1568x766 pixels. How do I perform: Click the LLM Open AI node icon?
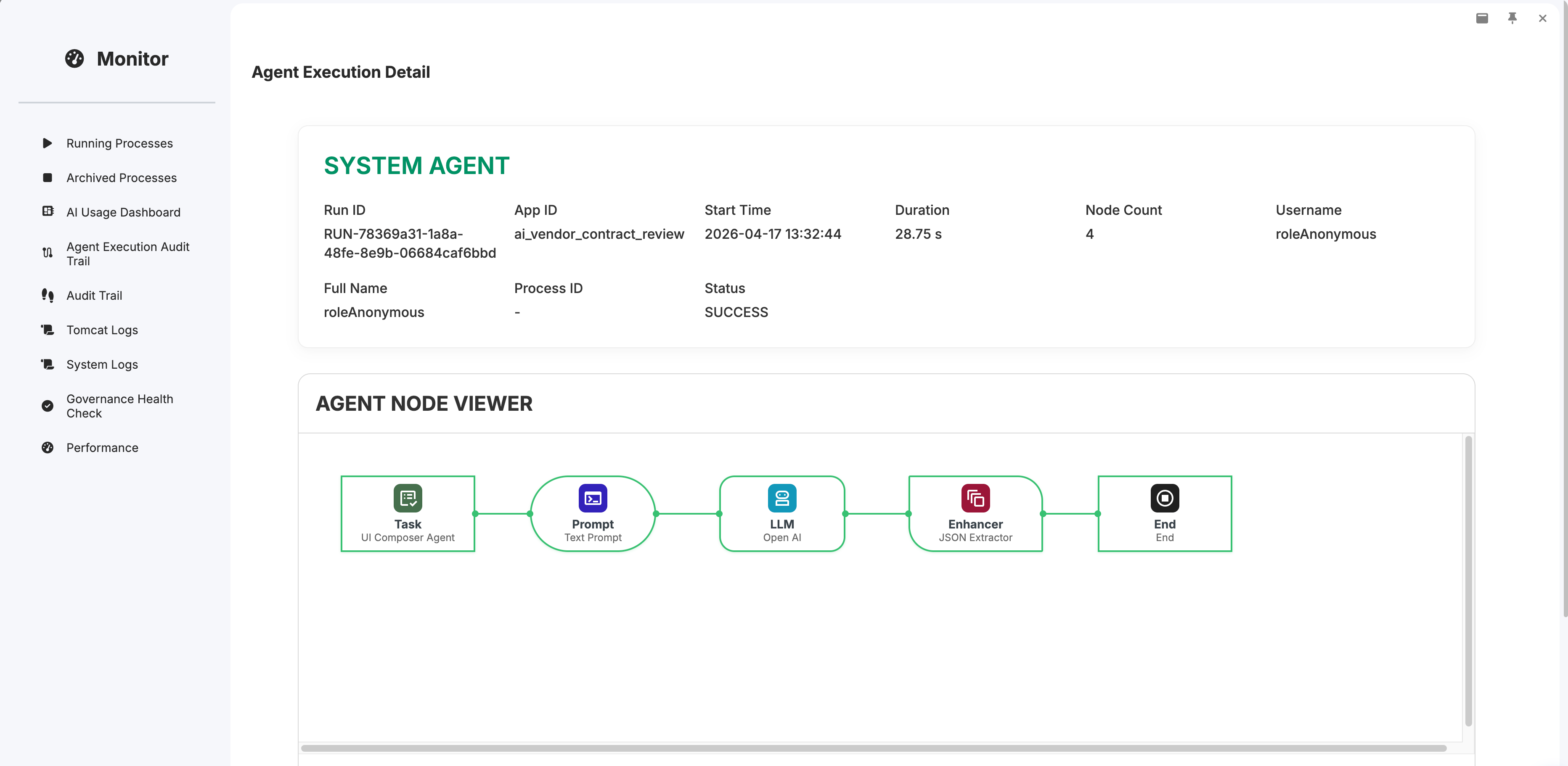click(781, 498)
